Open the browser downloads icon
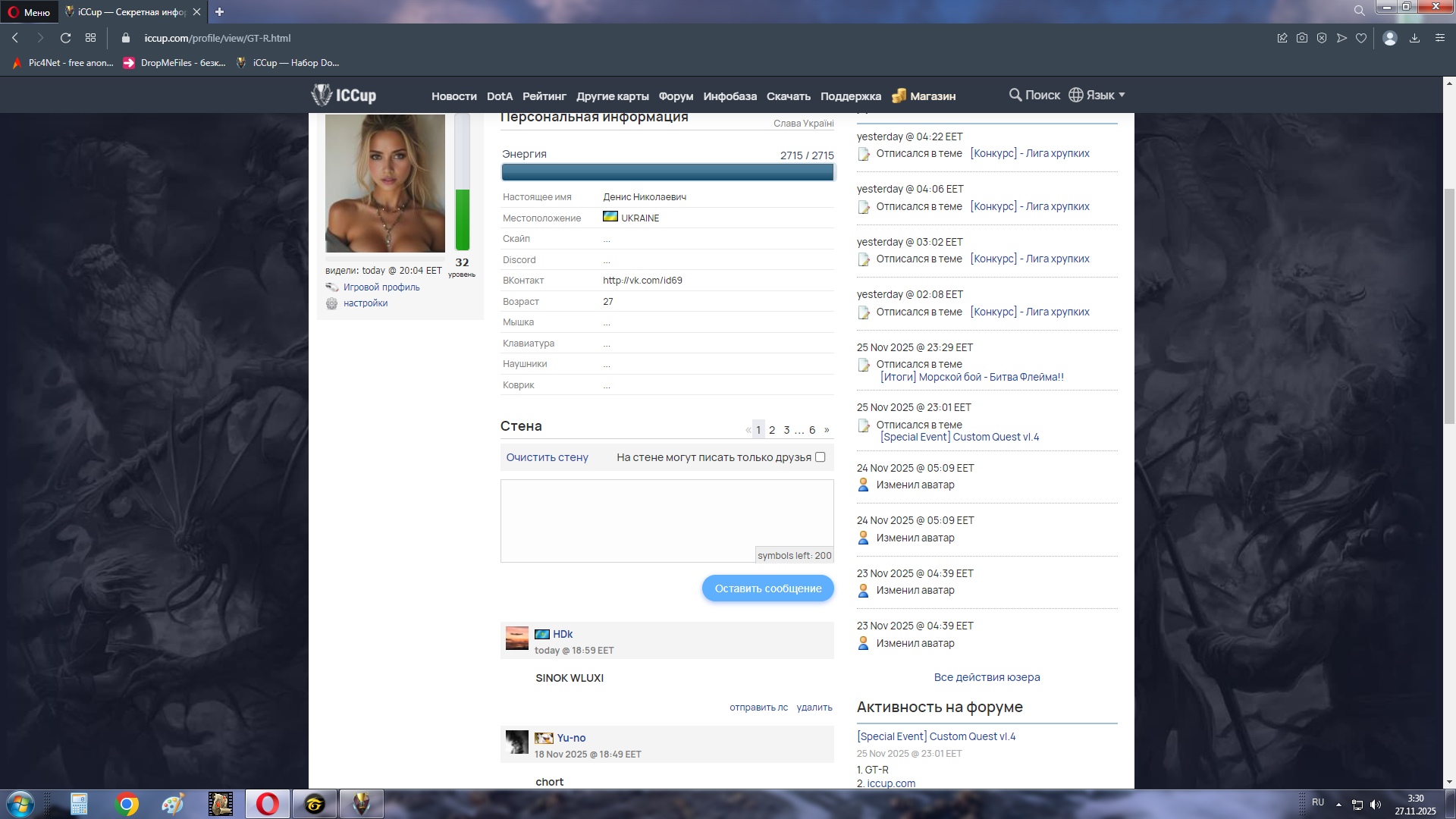This screenshot has height=819, width=1456. point(1414,38)
